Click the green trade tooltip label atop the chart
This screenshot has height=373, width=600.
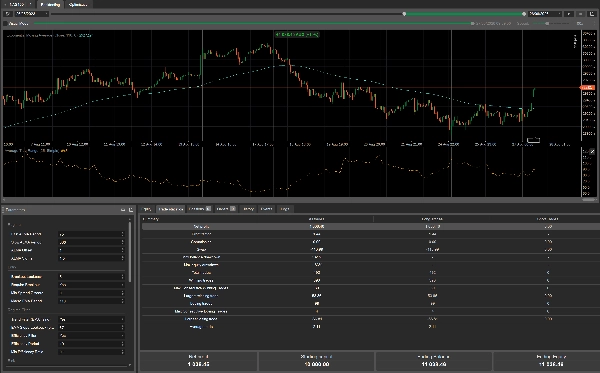pos(297,34)
